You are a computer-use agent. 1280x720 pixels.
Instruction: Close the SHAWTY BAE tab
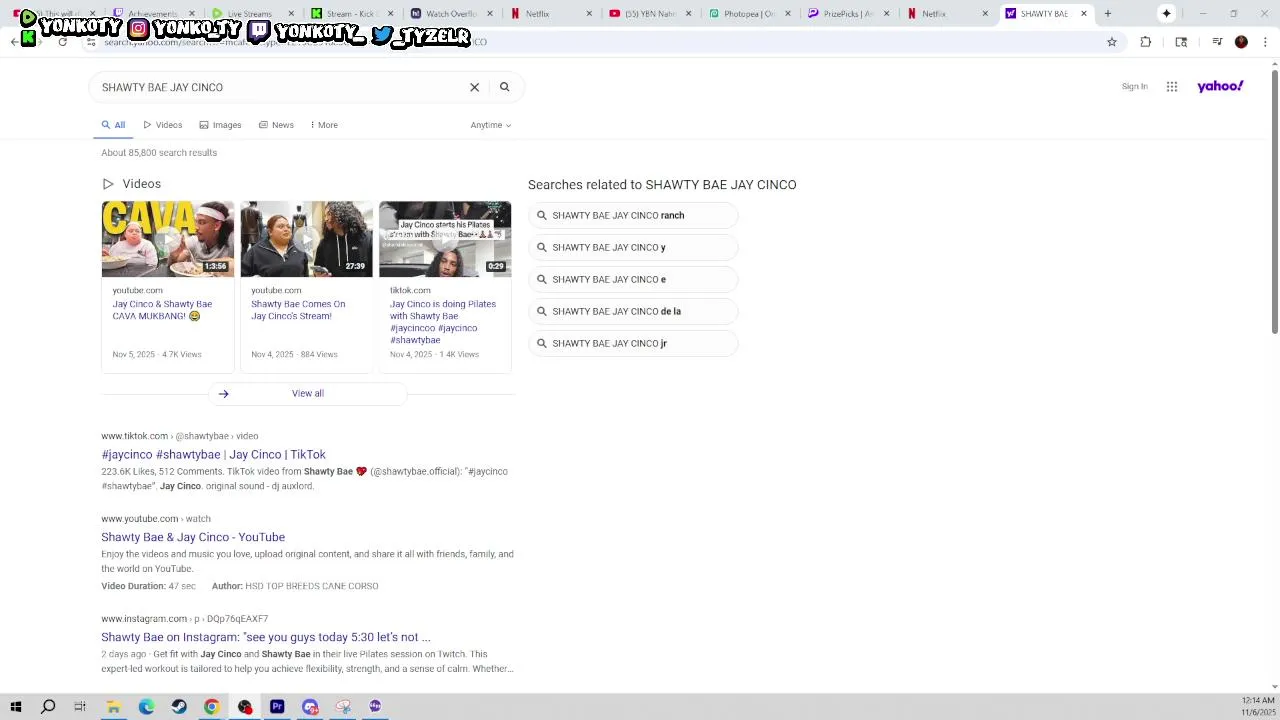point(1084,14)
